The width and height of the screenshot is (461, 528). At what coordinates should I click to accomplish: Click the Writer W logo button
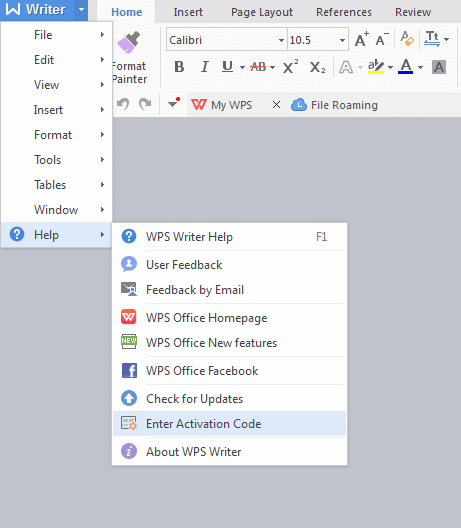[36, 9]
